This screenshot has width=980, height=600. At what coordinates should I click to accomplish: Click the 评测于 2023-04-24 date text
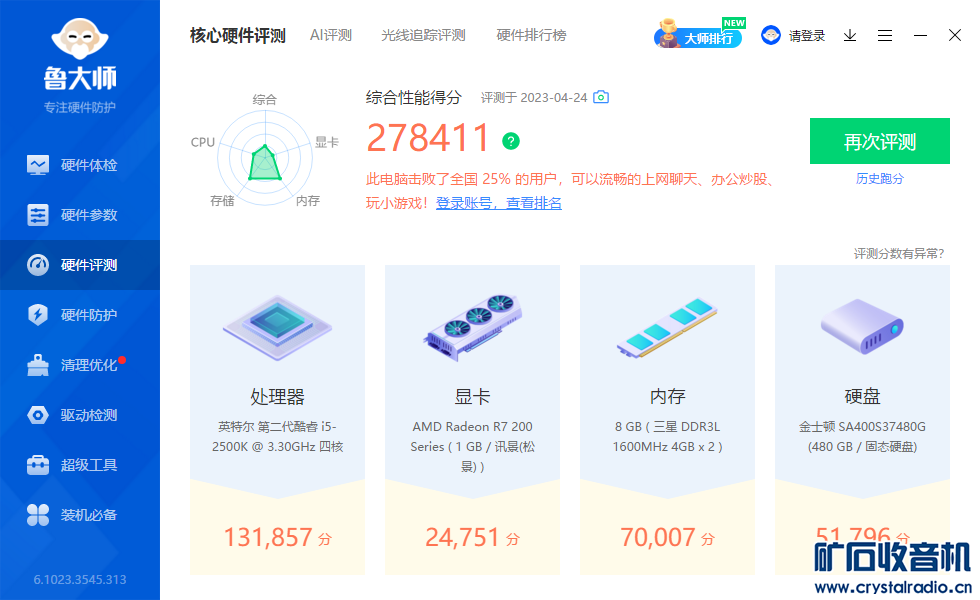[x=534, y=98]
